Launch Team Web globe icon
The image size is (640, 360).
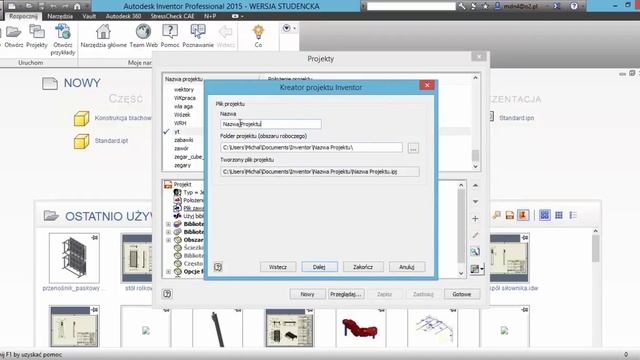point(143,32)
